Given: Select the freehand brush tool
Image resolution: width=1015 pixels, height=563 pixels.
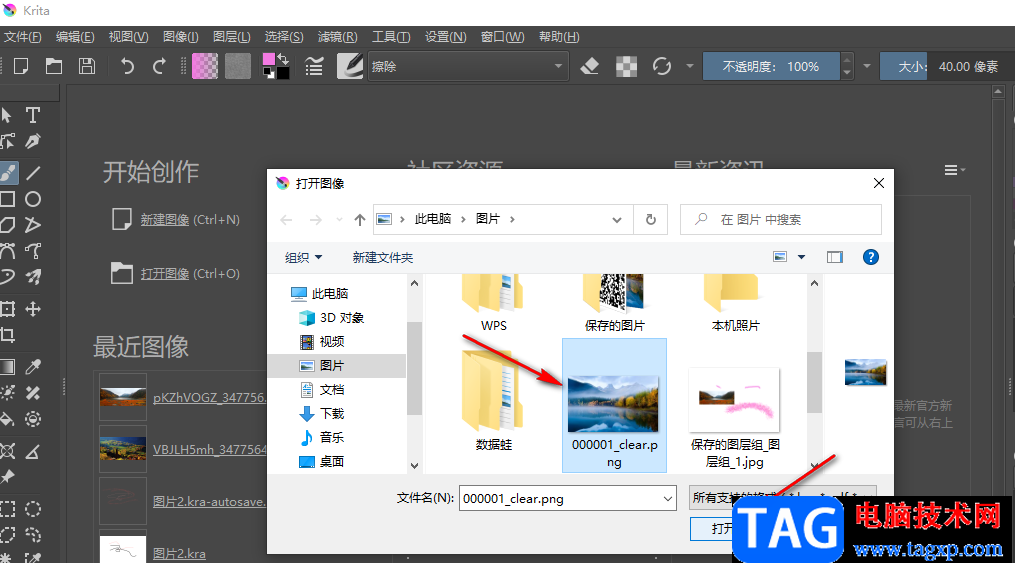Looking at the screenshot, I should point(8,173).
